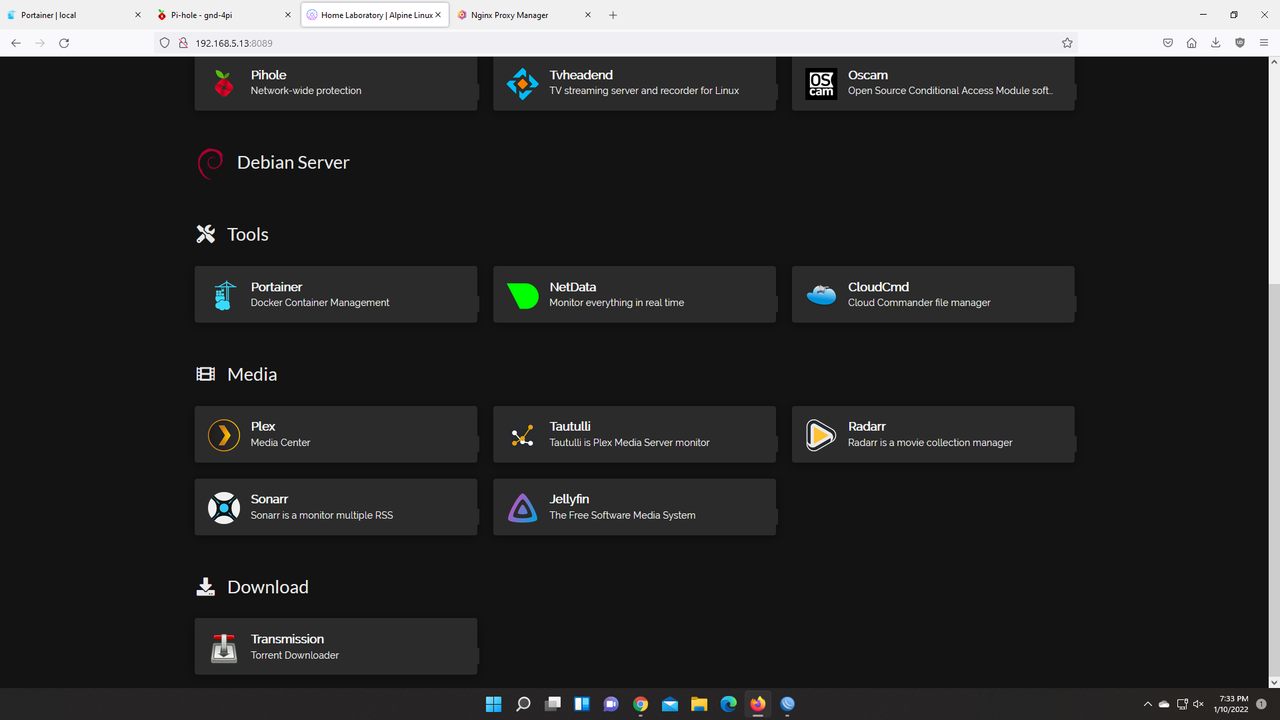The width and height of the screenshot is (1280, 720).
Task: Open the Tvheadend service link
Action: (634, 83)
